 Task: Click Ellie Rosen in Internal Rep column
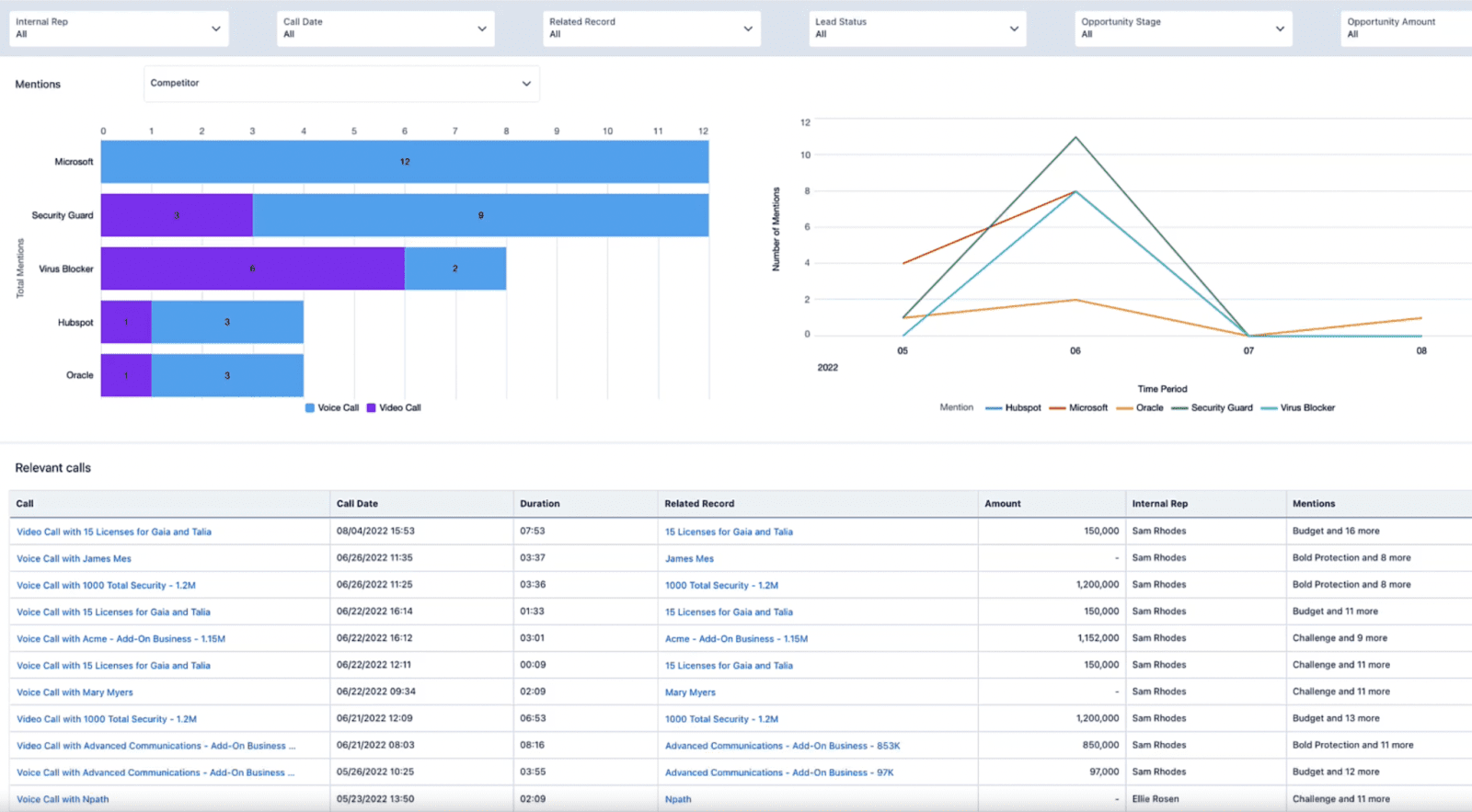coord(1156,798)
